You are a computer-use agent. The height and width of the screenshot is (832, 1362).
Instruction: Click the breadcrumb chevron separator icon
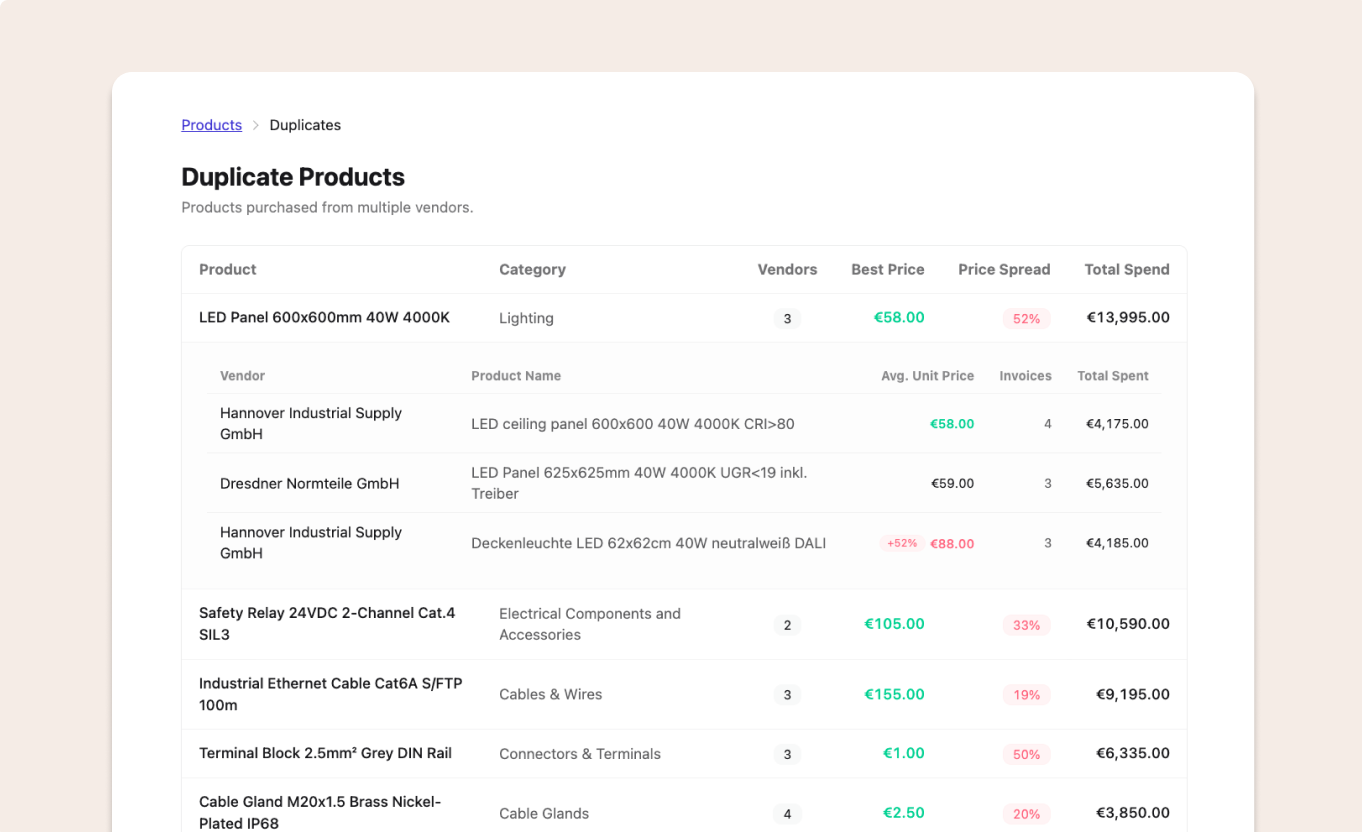pos(256,125)
